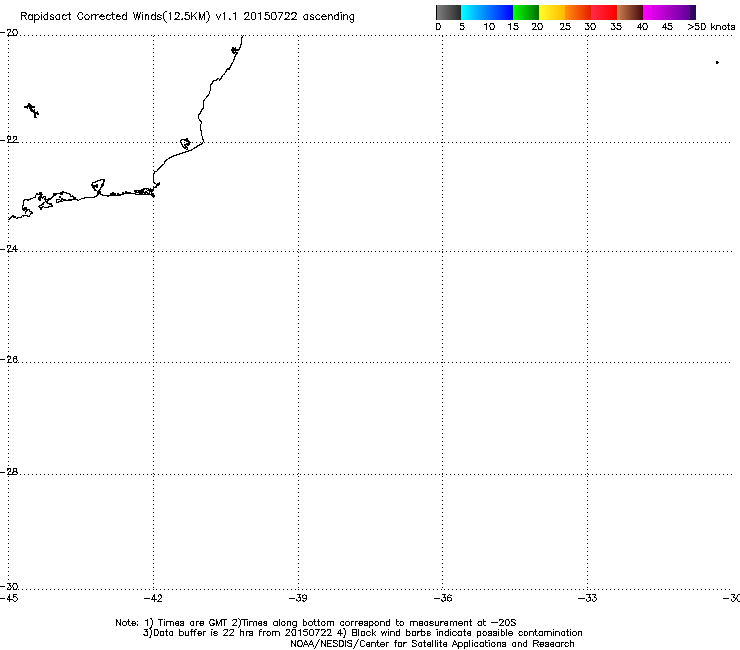Click the longitude axis label '-39'
The image size is (740, 650).
point(298,599)
